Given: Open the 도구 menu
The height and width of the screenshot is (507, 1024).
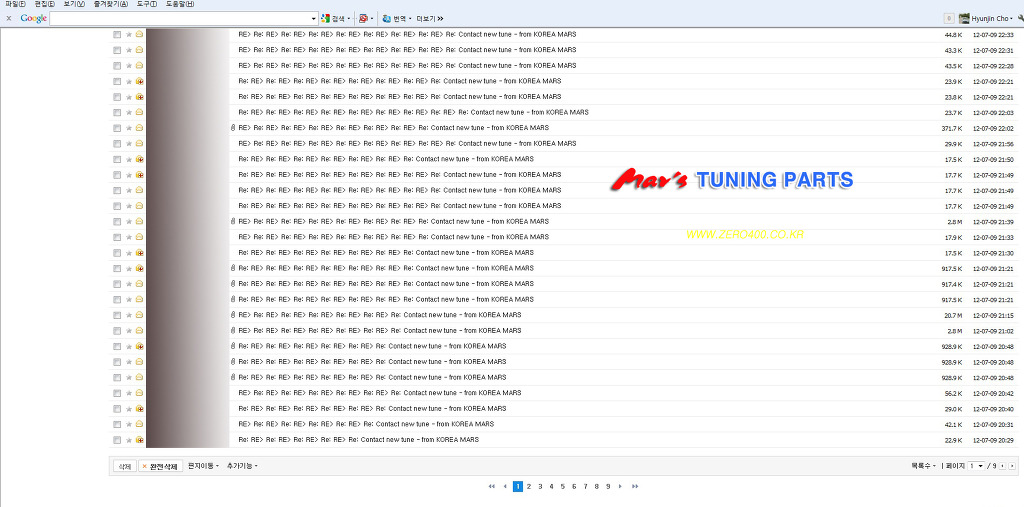Looking at the screenshot, I should (x=146, y=4).
